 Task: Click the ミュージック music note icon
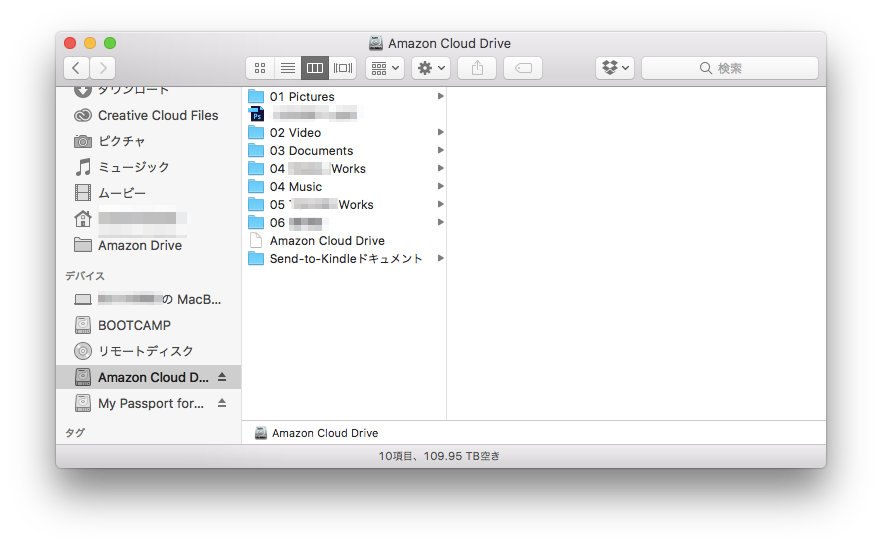[83, 167]
